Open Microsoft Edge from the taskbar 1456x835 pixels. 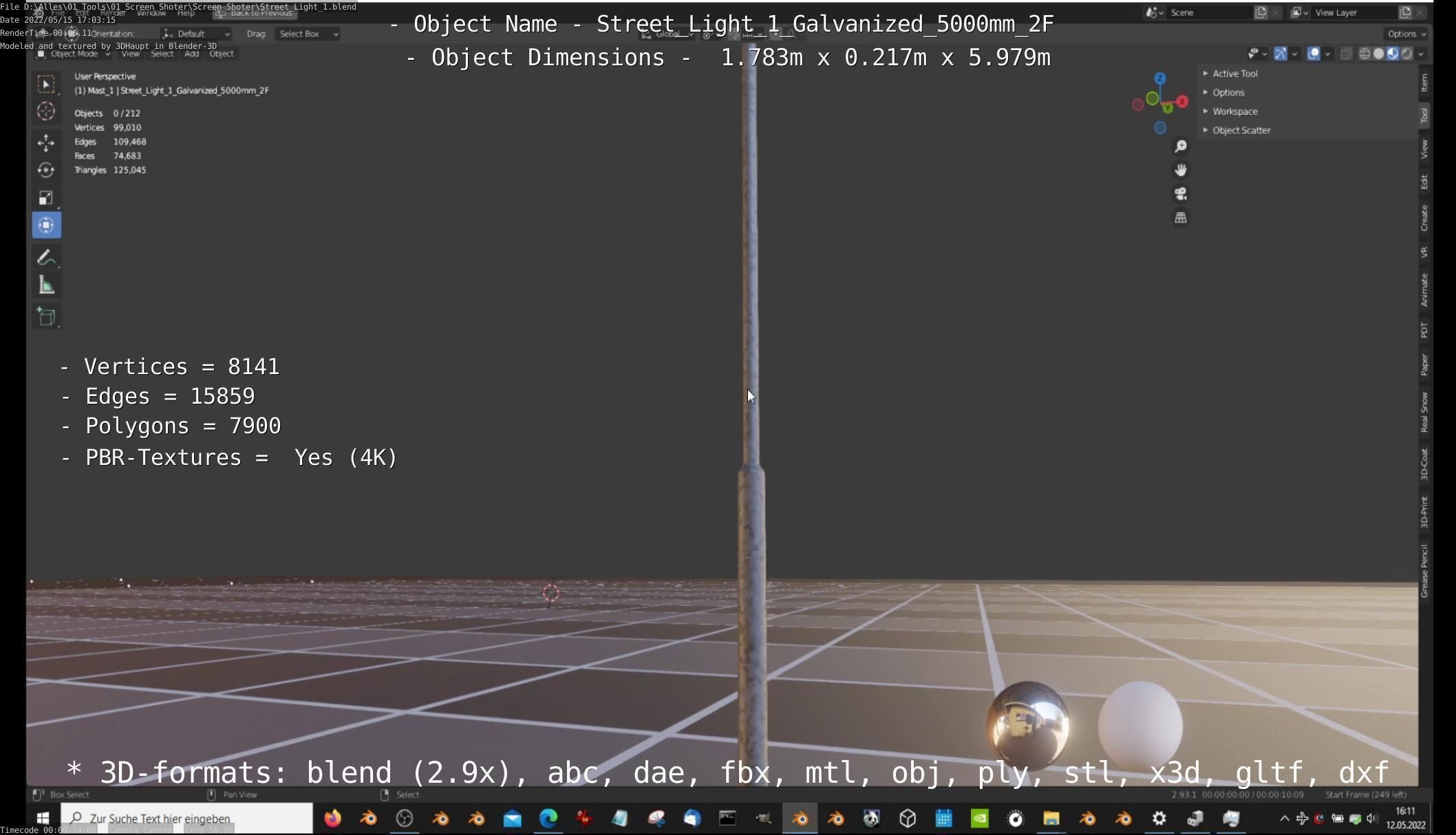pos(548,818)
